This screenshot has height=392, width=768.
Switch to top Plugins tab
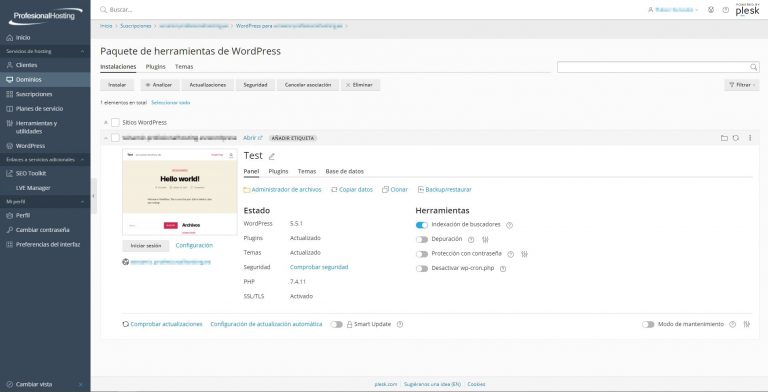pos(155,67)
